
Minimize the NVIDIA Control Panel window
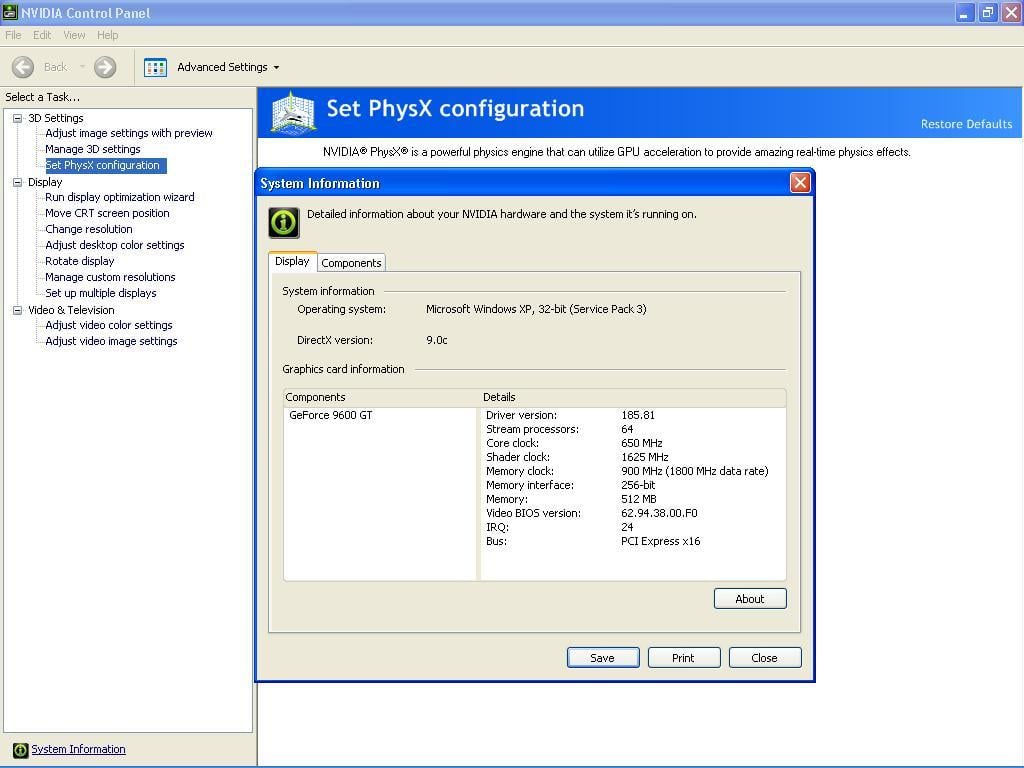(964, 13)
